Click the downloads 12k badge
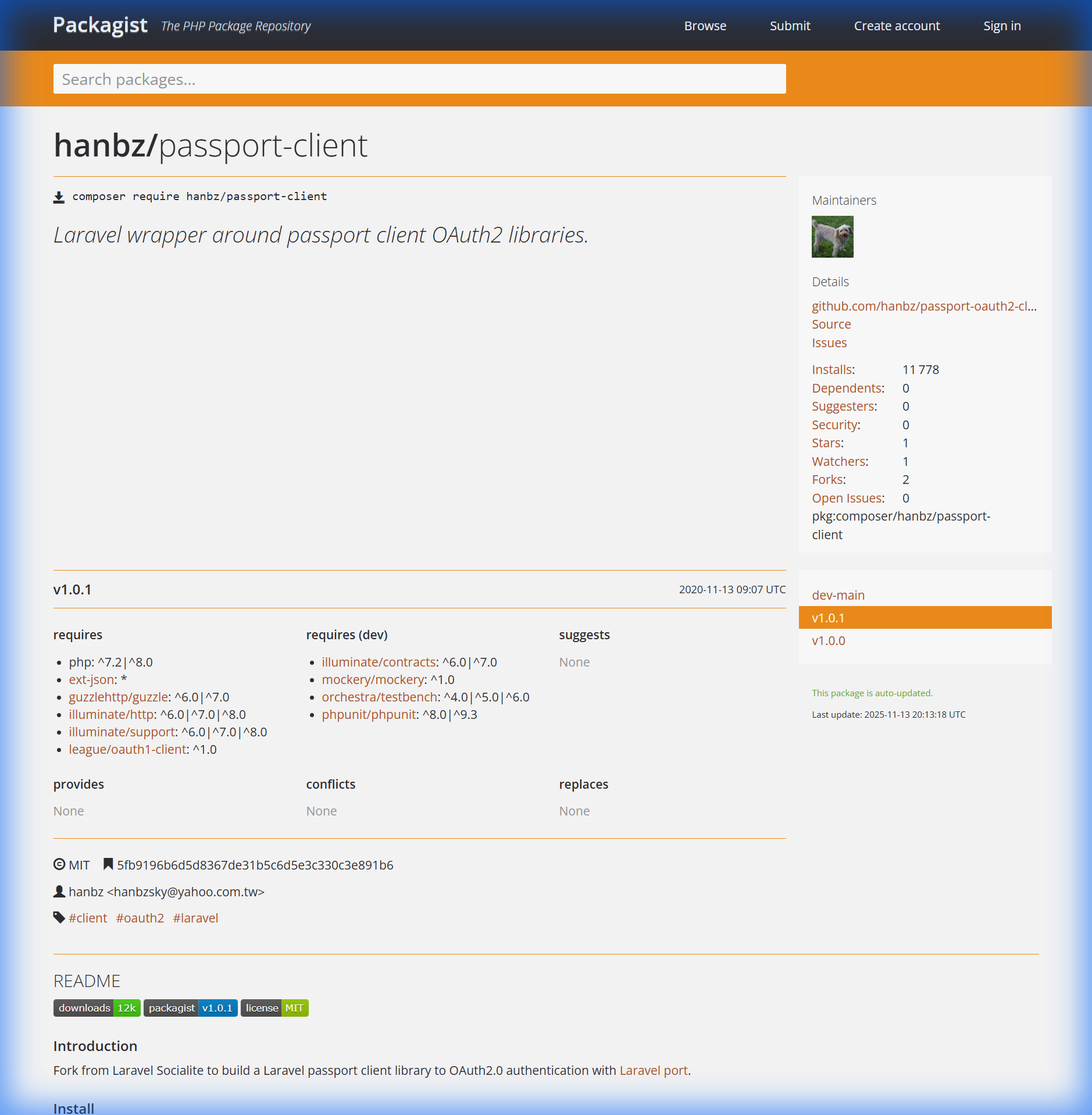Screen dimensions: 1092x1115 coord(97,1008)
